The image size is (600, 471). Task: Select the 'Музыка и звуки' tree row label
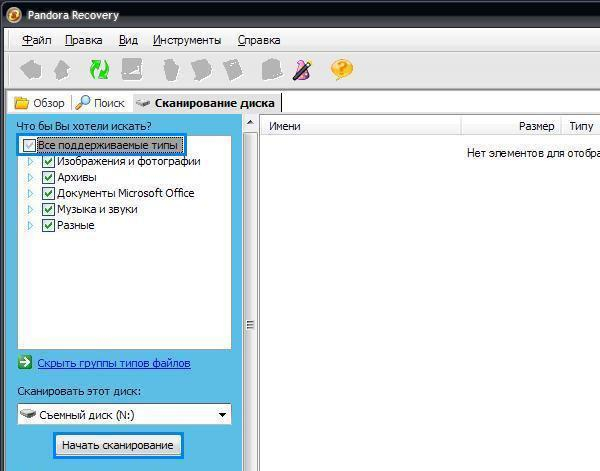click(97, 209)
